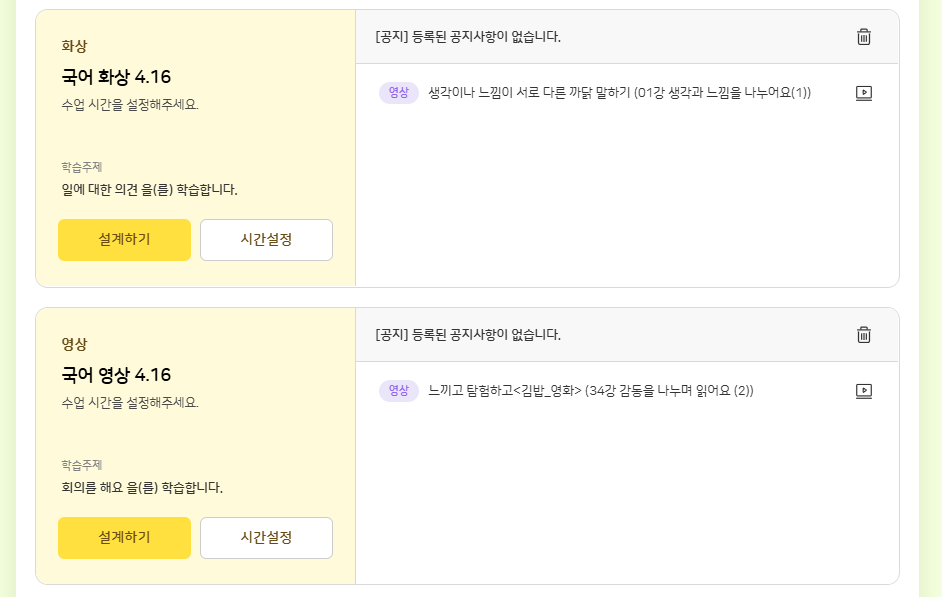Screen dimensions: 942x597
Task: Open 시간설정 for 국어 영상 4.16
Action: pyautogui.click(x=266, y=538)
